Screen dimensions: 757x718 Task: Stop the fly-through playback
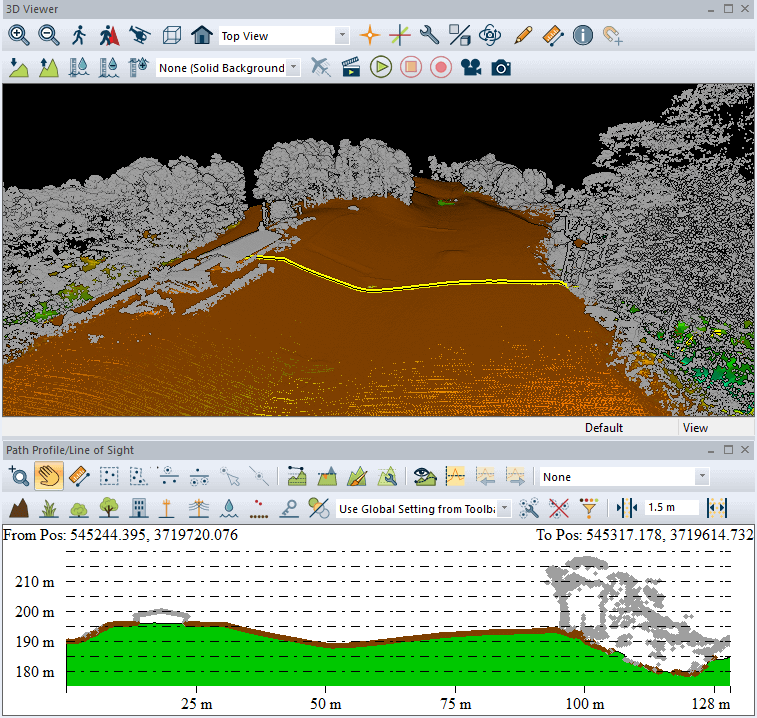[411, 67]
